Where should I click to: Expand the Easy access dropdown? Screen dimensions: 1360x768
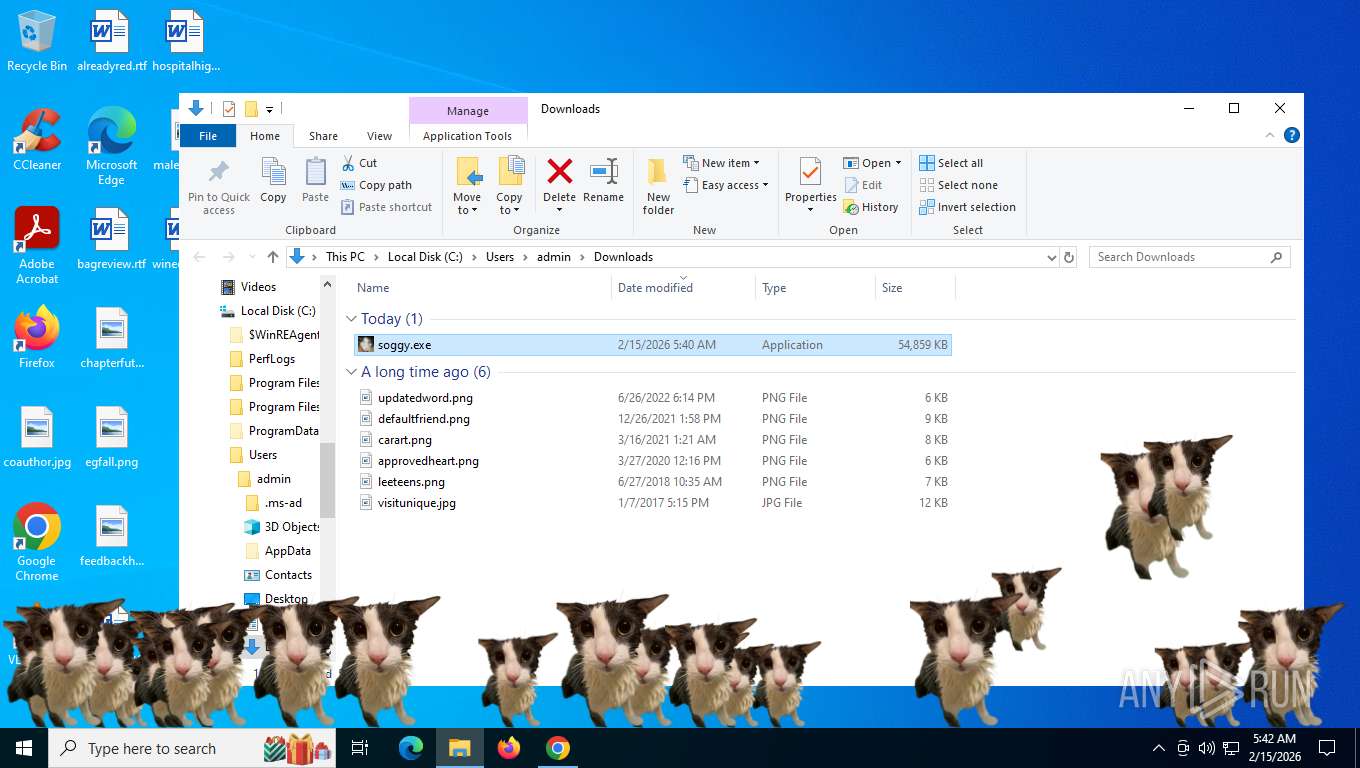(x=765, y=185)
